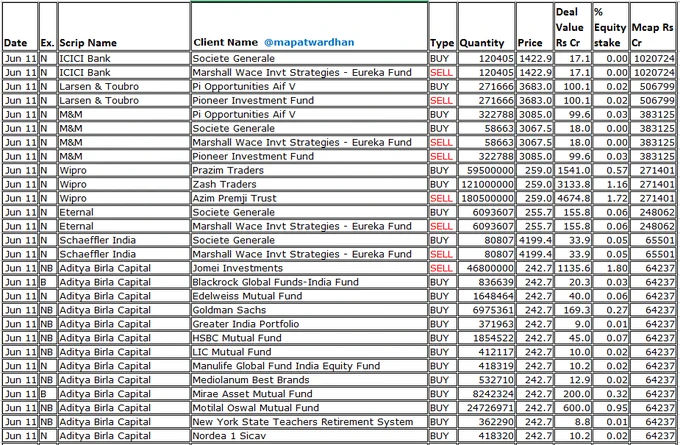
Task: Click the Nordea 1 Sicav cell
Action: [x=309, y=436]
